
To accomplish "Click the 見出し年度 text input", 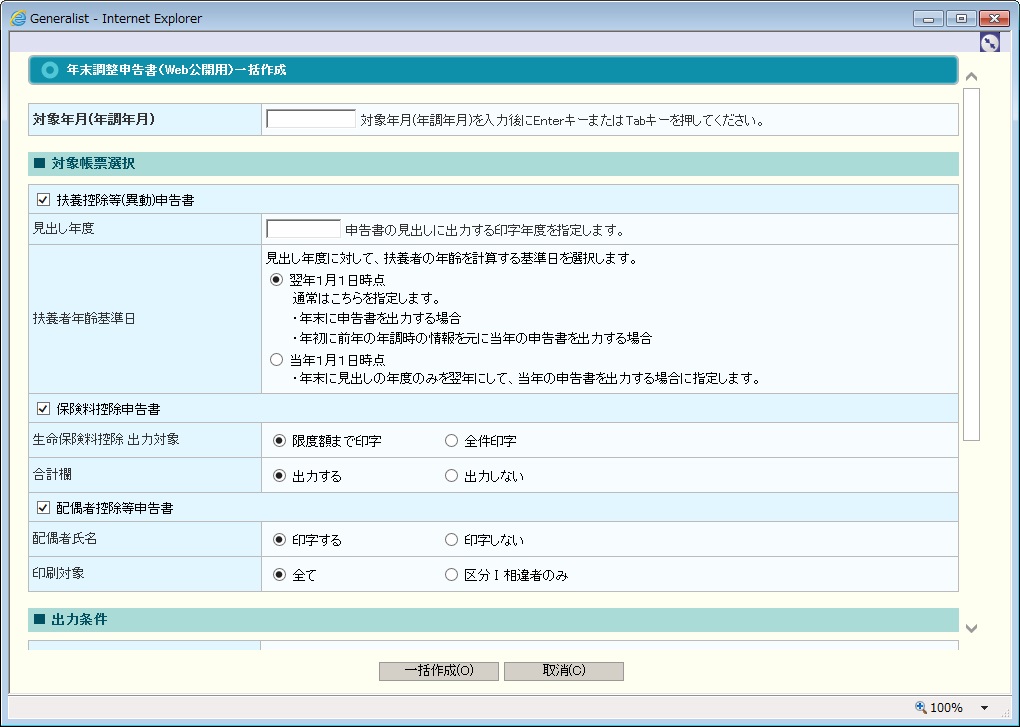I will click(304, 229).
